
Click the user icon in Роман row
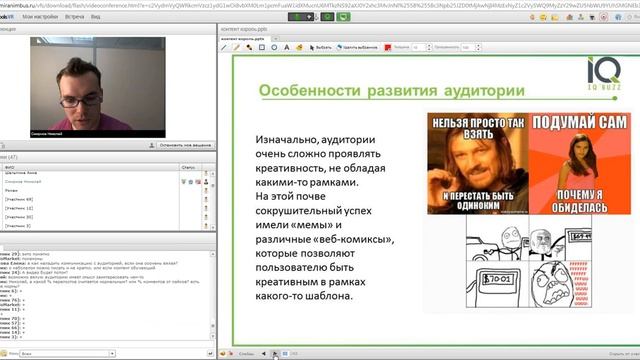[206, 191]
